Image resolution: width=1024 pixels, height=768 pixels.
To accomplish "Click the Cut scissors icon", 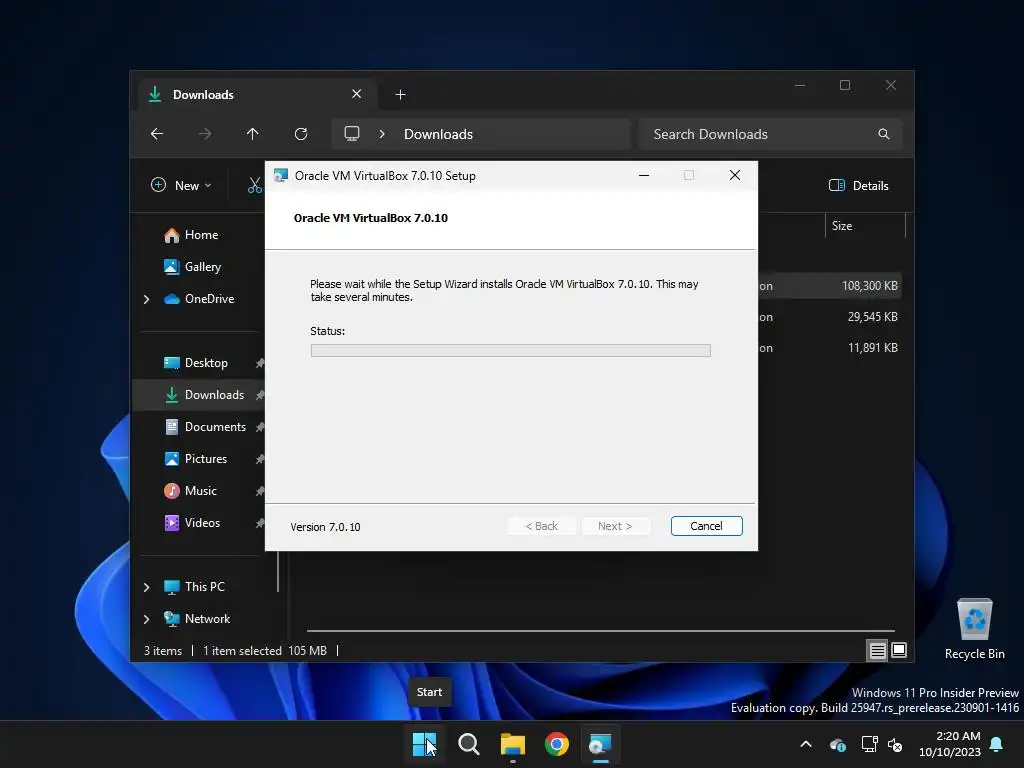I will [x=255, y=185].
